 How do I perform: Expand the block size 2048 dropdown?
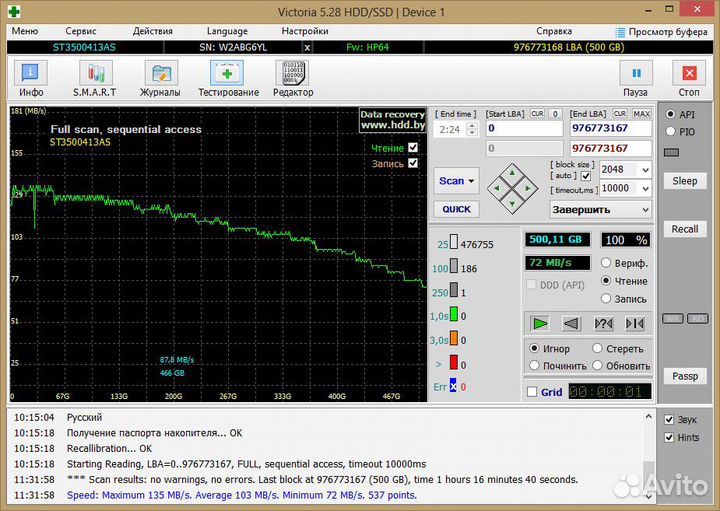click(643, 170)
